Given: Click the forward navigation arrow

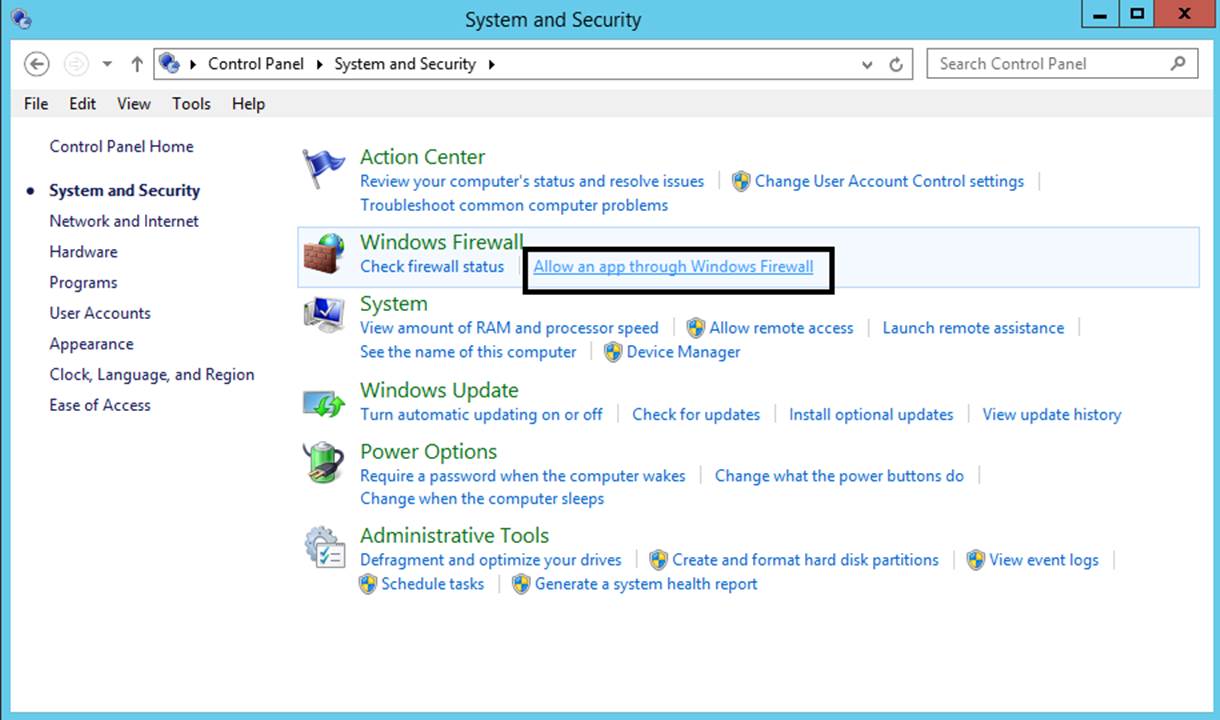Looking at the screenshot, I should (x=76, y=64).
